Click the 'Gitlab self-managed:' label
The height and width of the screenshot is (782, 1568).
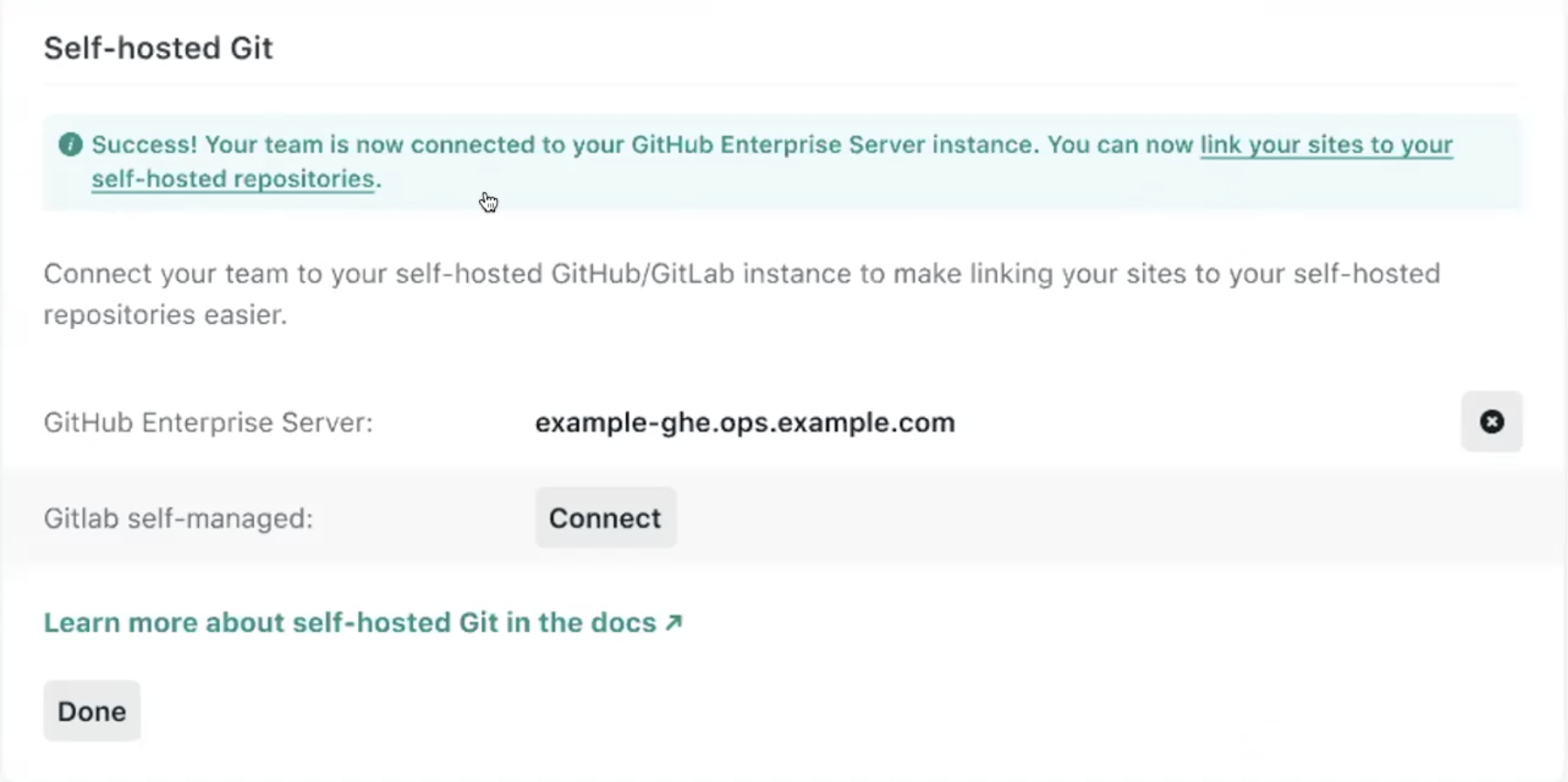177,517
